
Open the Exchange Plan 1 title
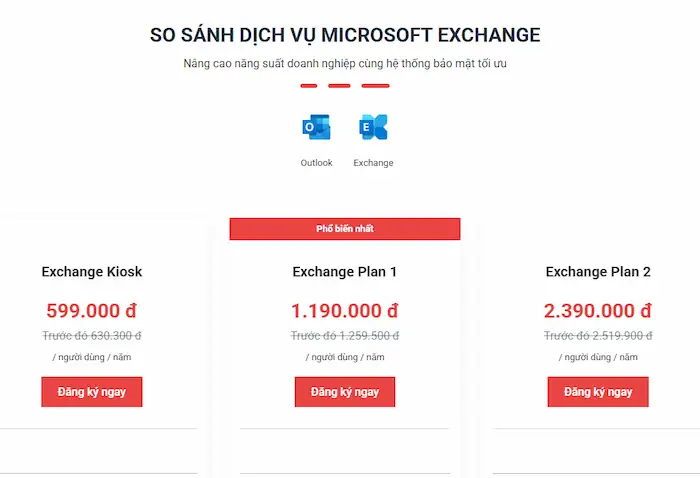tap(345, 272)
